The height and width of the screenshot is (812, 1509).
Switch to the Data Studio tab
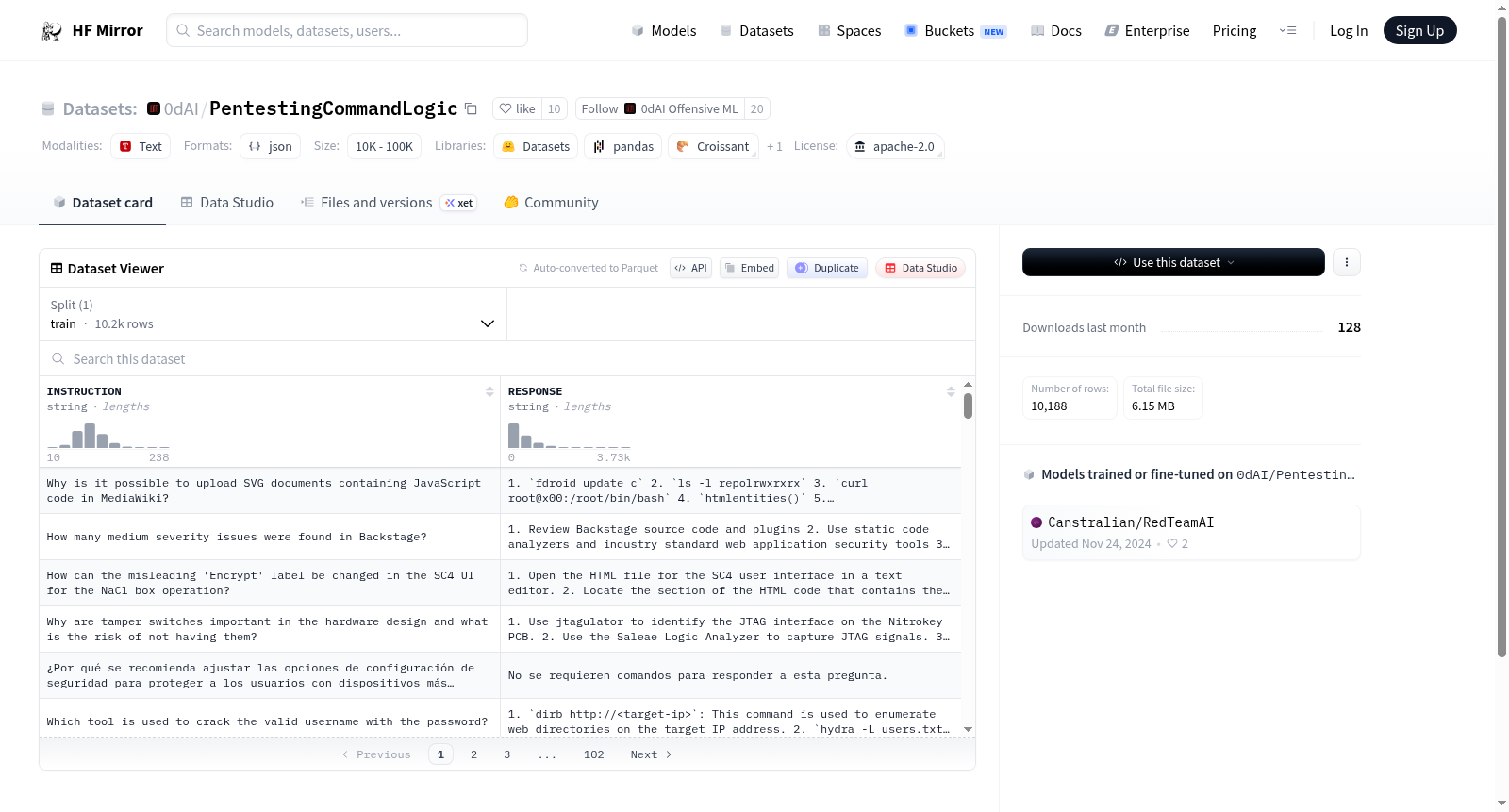pyautogui.click(x=227, y=203)
